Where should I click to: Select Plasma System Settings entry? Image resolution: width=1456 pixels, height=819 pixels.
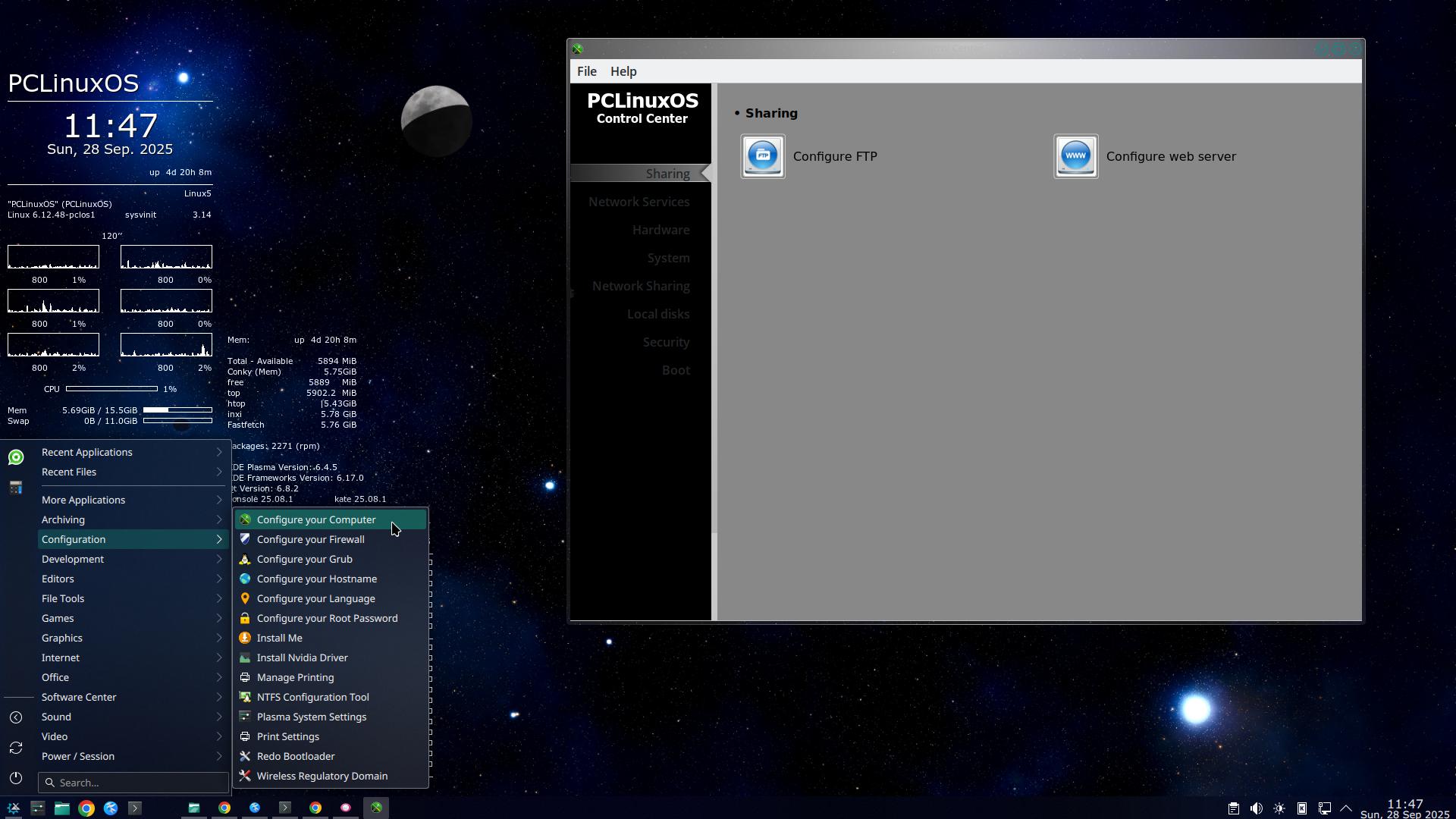311,717
